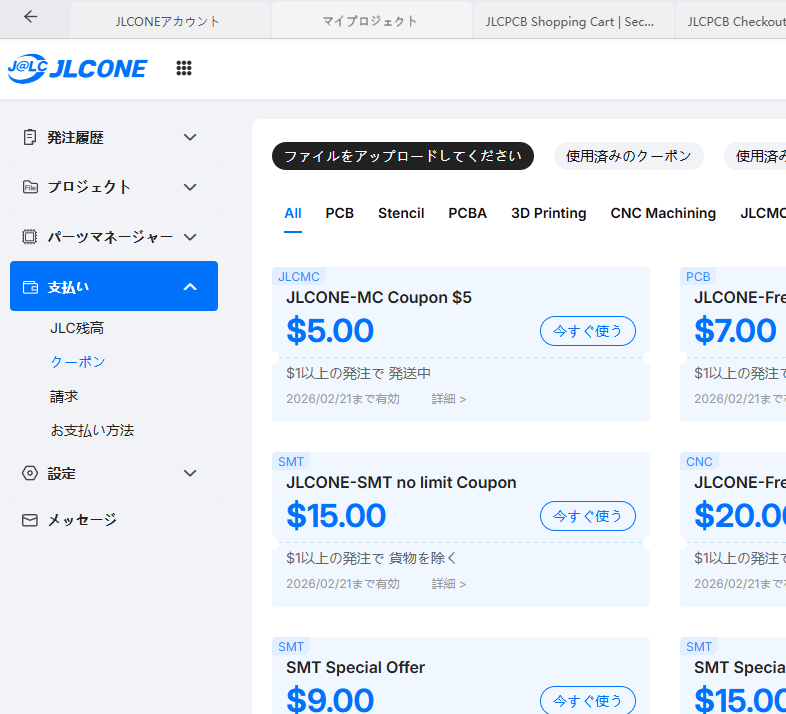Use the JLCONE-MC $5 coupon now
This screenshot has width=786, height=714.
[x=587, y=331]
